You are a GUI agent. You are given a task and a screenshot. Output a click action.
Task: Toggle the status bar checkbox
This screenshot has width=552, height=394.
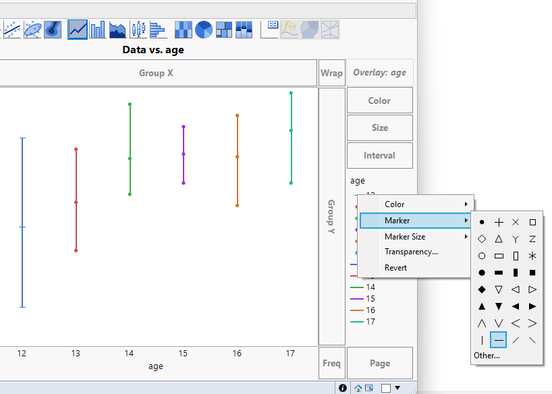click(x=386, y=388)
